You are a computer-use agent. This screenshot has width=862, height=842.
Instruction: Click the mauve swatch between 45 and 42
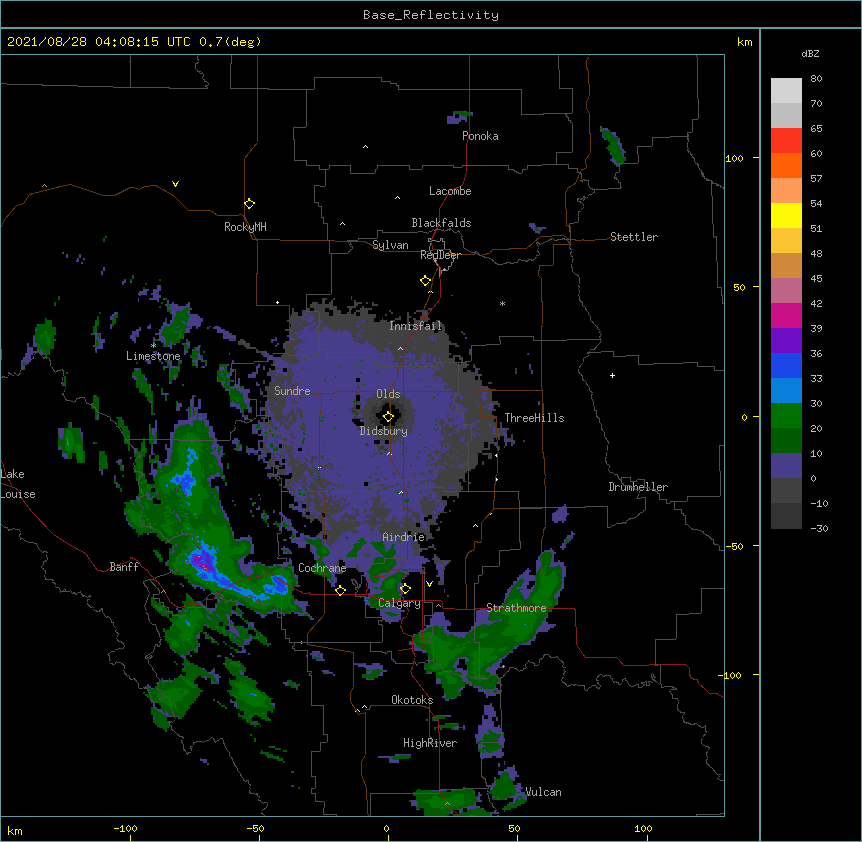tap(786, 291)
